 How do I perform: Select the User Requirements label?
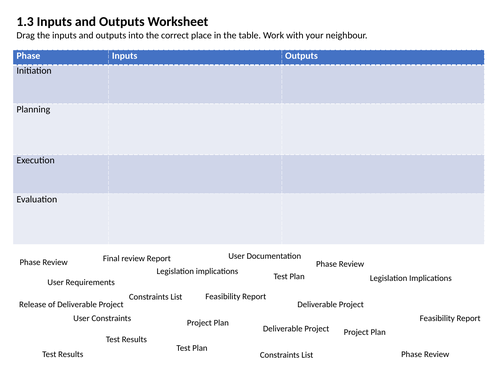pos(81,282)
